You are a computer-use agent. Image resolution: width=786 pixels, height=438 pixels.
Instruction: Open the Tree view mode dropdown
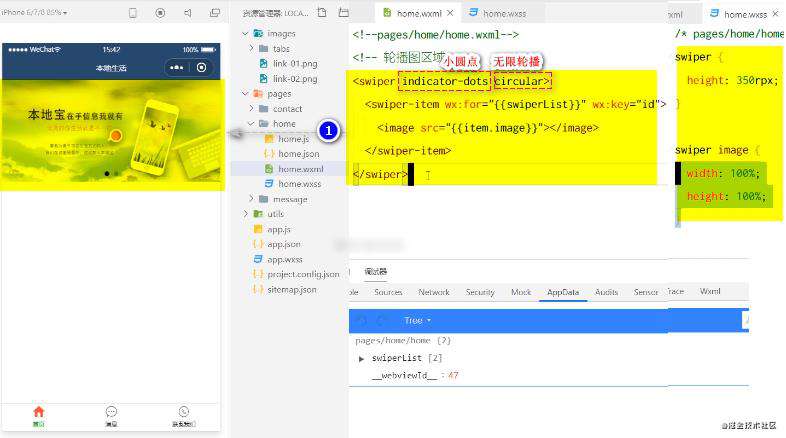click(x=418, y=320)
